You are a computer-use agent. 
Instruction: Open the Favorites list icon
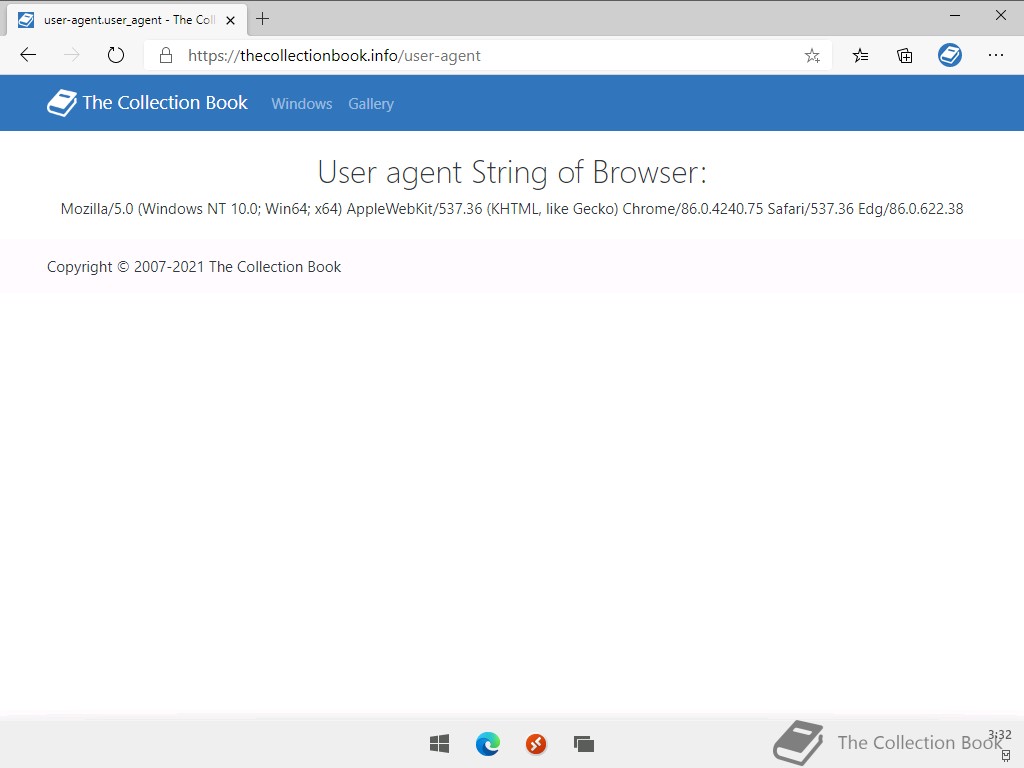(x=860, y=56)
